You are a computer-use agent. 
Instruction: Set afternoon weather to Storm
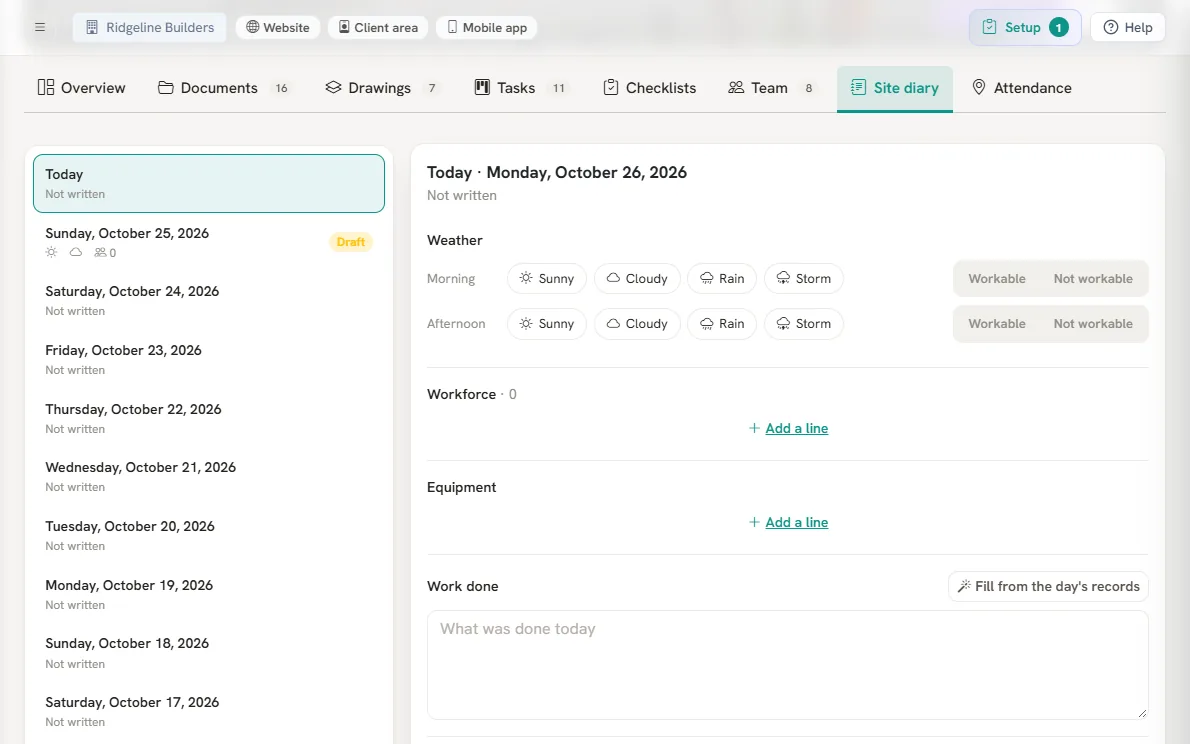pos(804,323)
